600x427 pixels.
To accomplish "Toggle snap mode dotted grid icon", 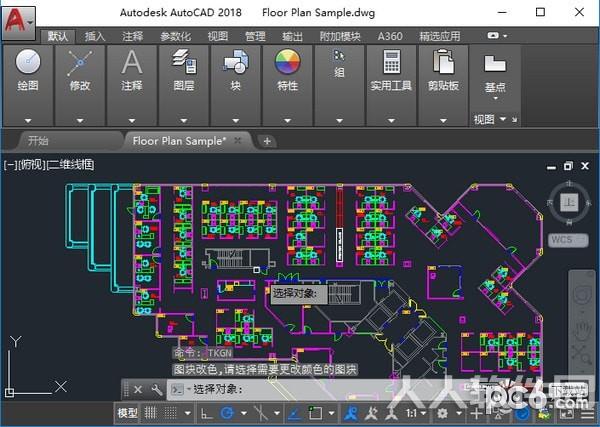I will [170, 413].
